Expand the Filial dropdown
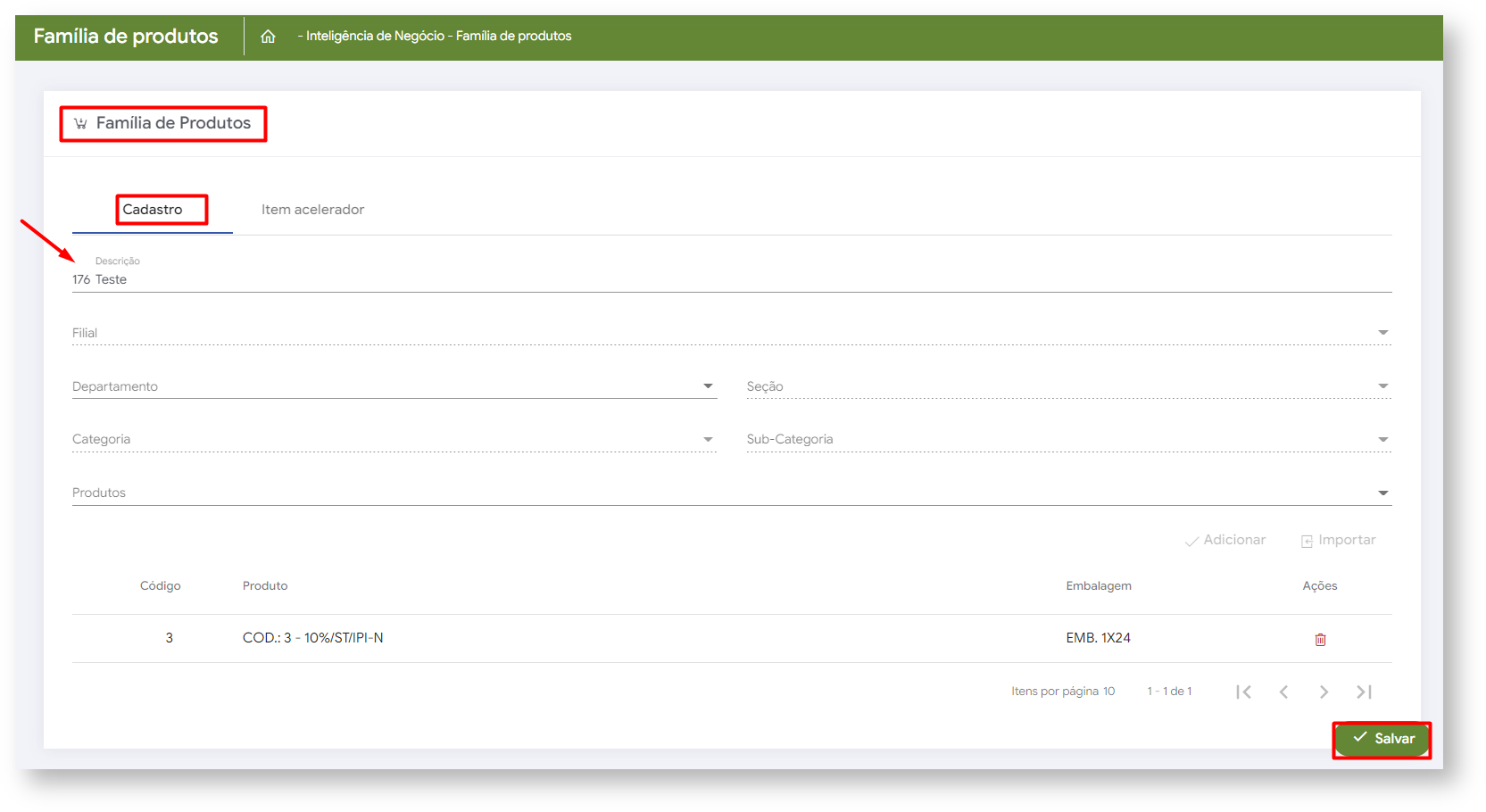This screenshot has width=1486, height=812. coord(1382,333)
